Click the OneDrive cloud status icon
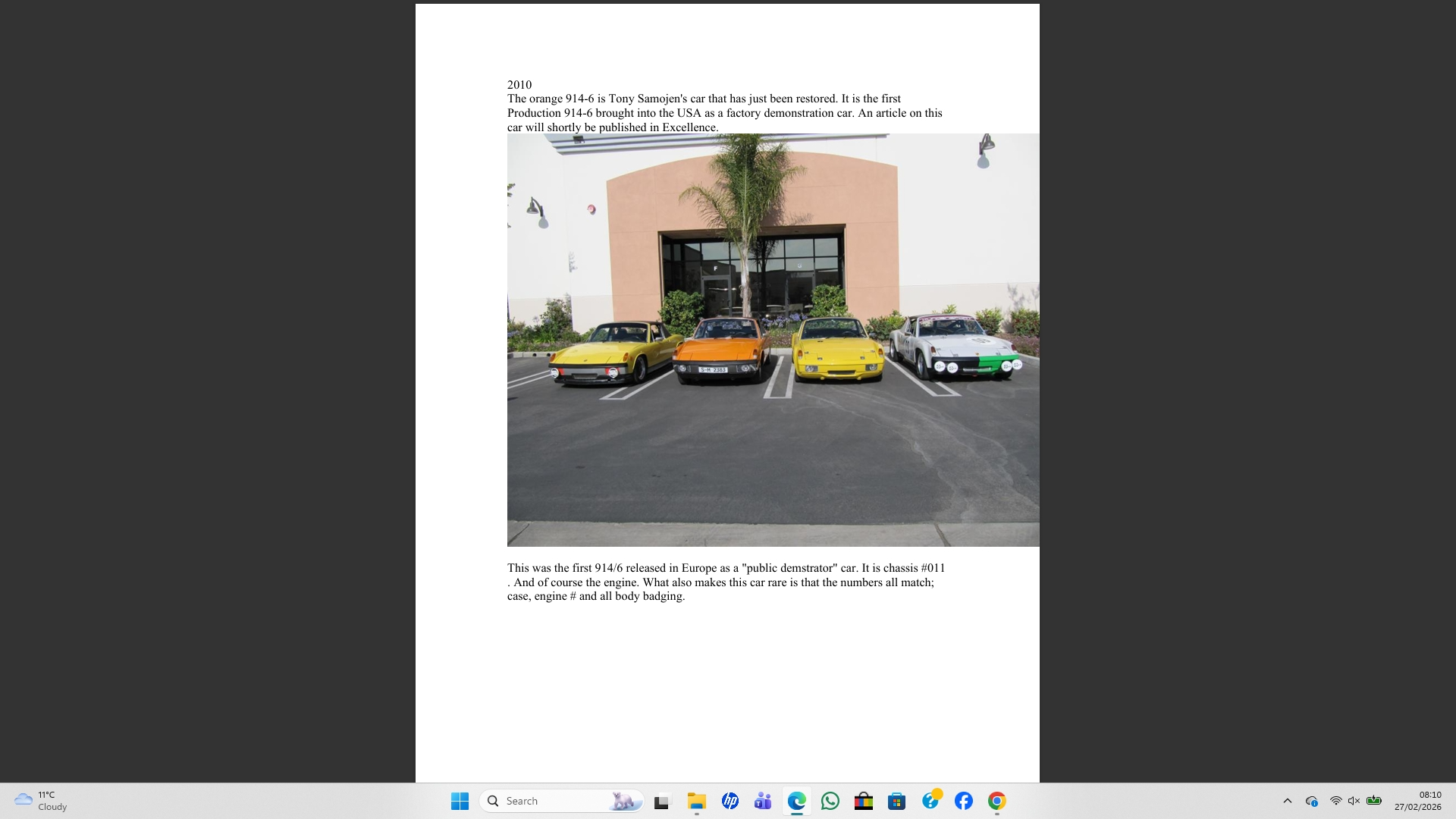 tap(1311, 801)
